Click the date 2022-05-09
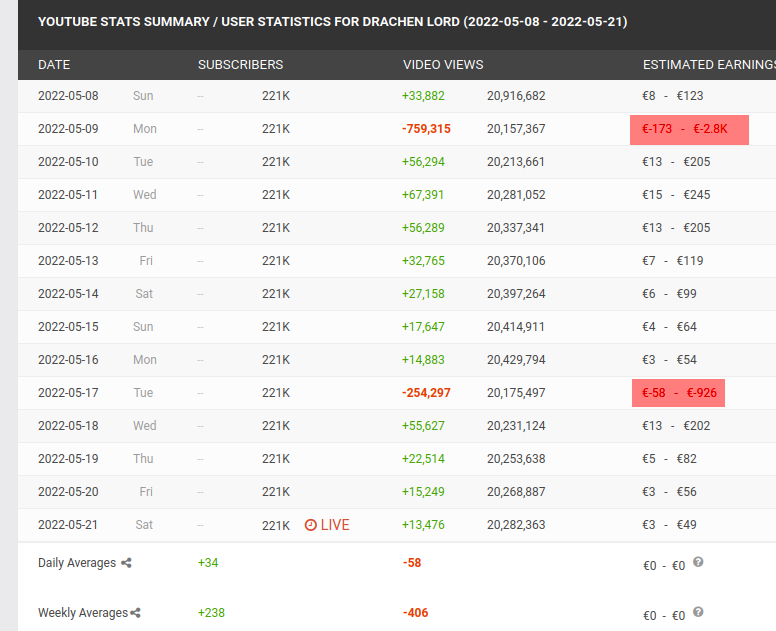The height and width of the screenshot is (631, 776). point(68,129)
